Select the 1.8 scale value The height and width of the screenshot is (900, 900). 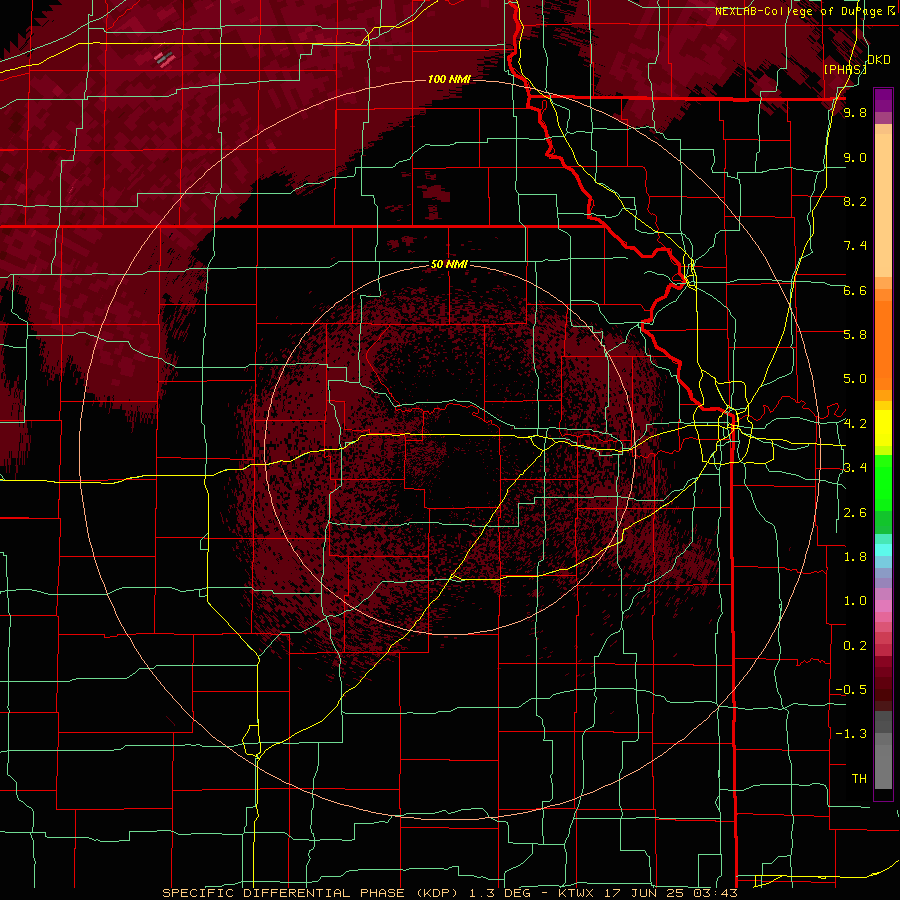click(855, 557)
